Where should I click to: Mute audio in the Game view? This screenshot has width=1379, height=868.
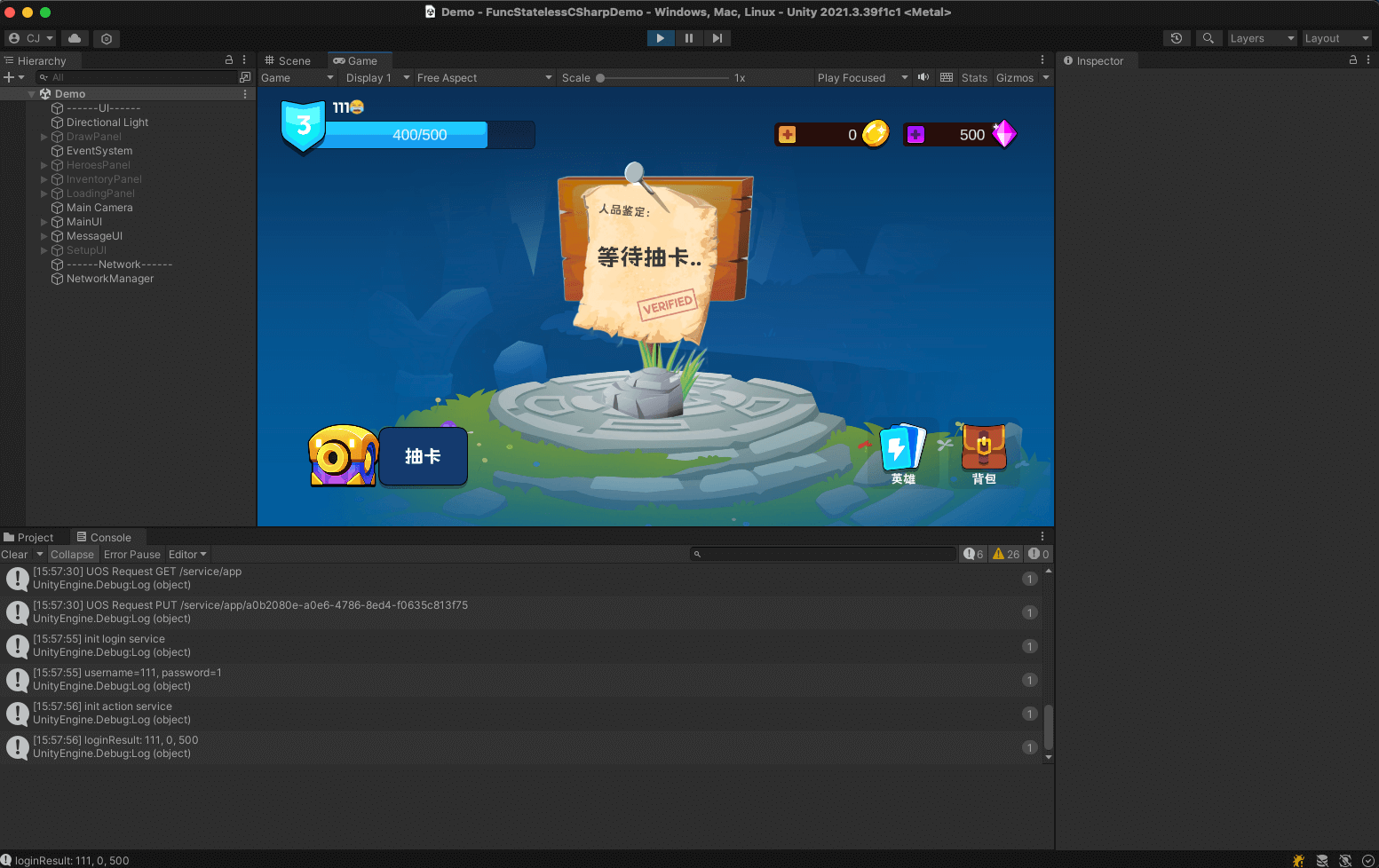pos(923,77)
